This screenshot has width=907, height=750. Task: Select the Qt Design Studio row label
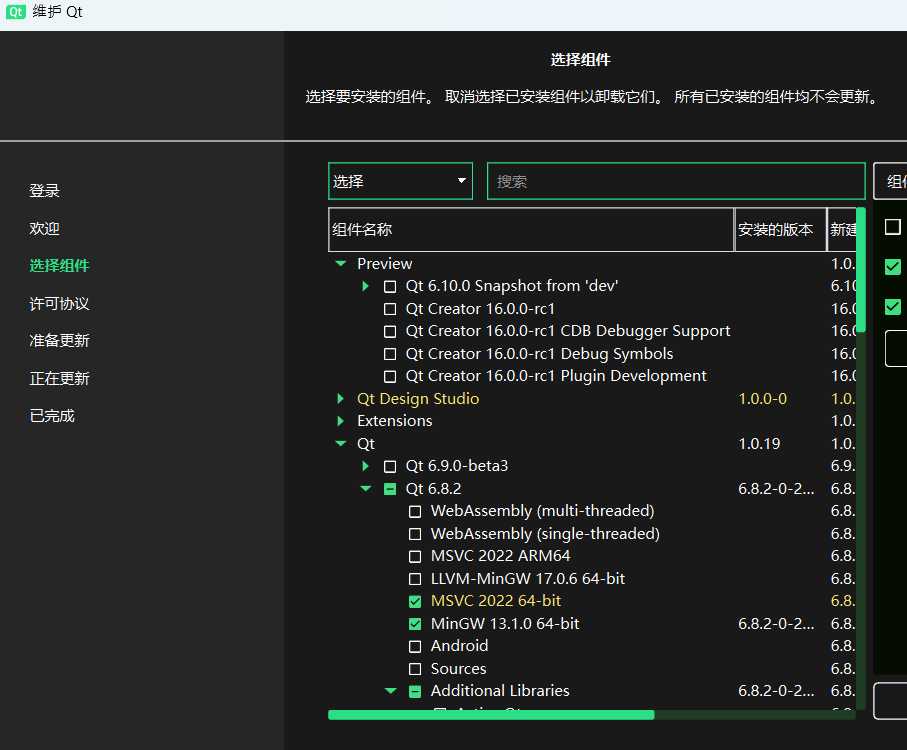pyautogui.click(x=418, y=398)
